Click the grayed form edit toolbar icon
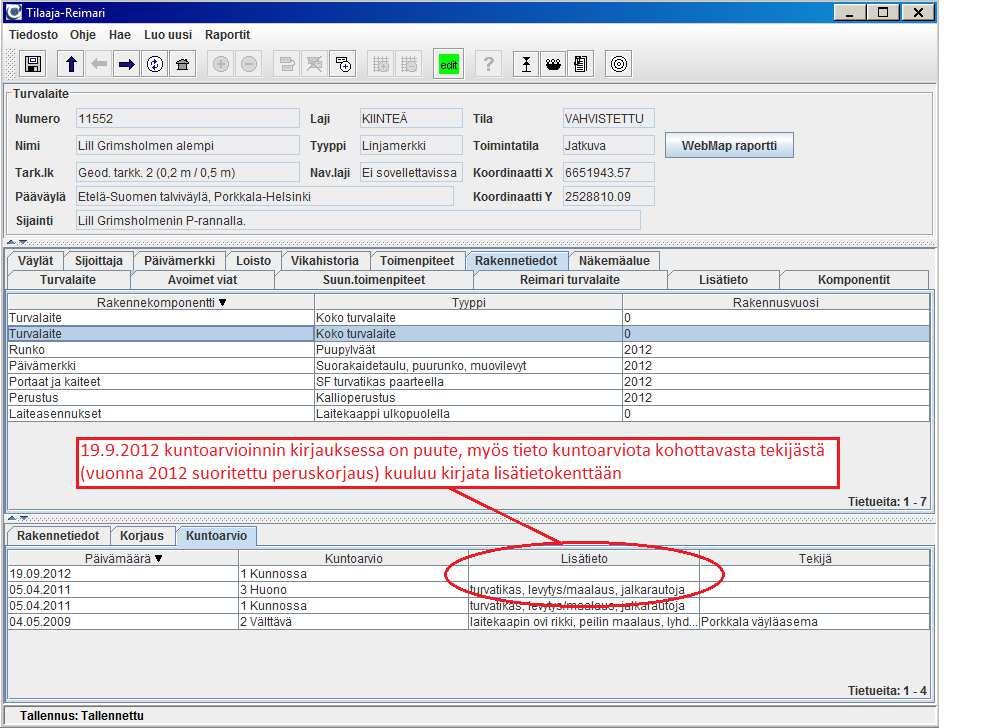This screenshot has height=728, width=1008. coord(287,64)
